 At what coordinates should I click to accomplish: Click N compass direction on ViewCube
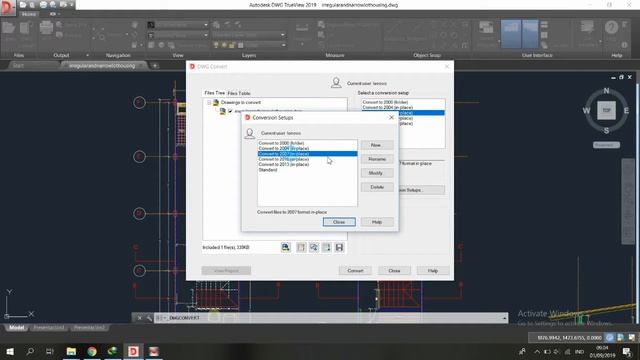[x=606, y=91]
